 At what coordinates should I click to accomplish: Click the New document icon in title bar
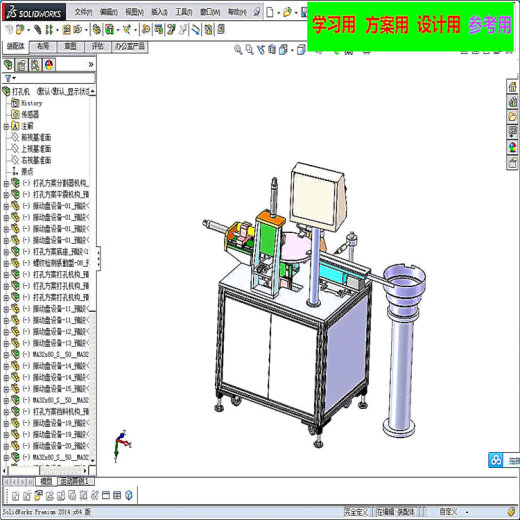(x=270, y=13)
